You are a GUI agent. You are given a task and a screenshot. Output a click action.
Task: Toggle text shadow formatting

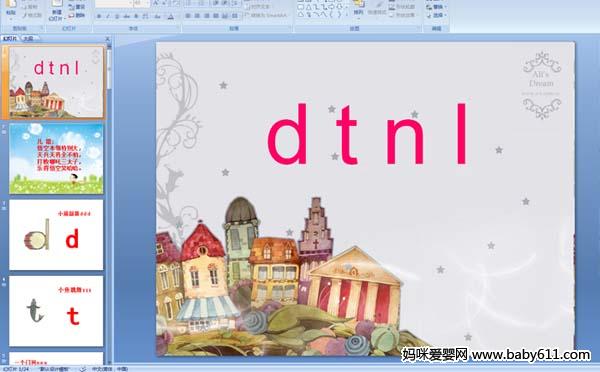point(136,16)
